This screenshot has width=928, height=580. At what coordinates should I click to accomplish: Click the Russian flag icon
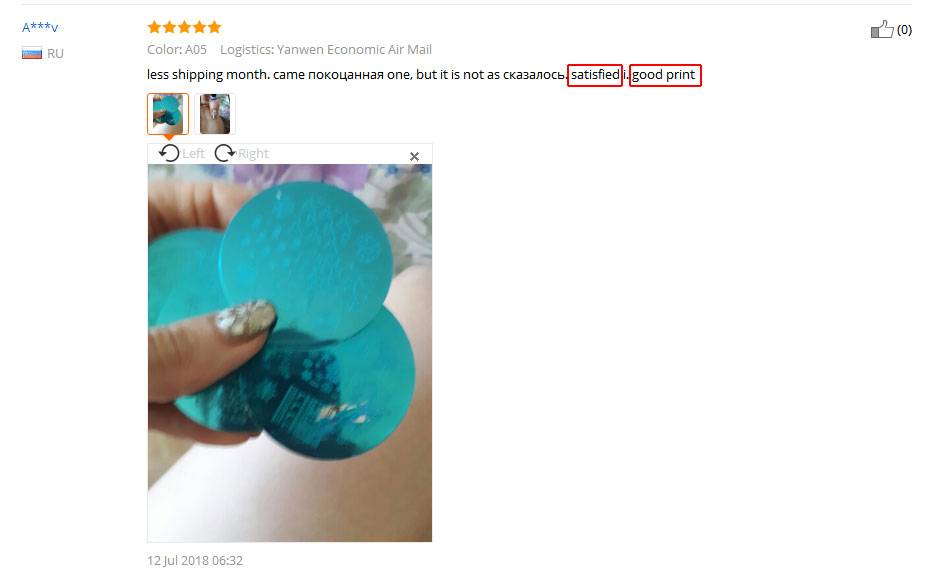pyautogui.click(x=32, y=53)
